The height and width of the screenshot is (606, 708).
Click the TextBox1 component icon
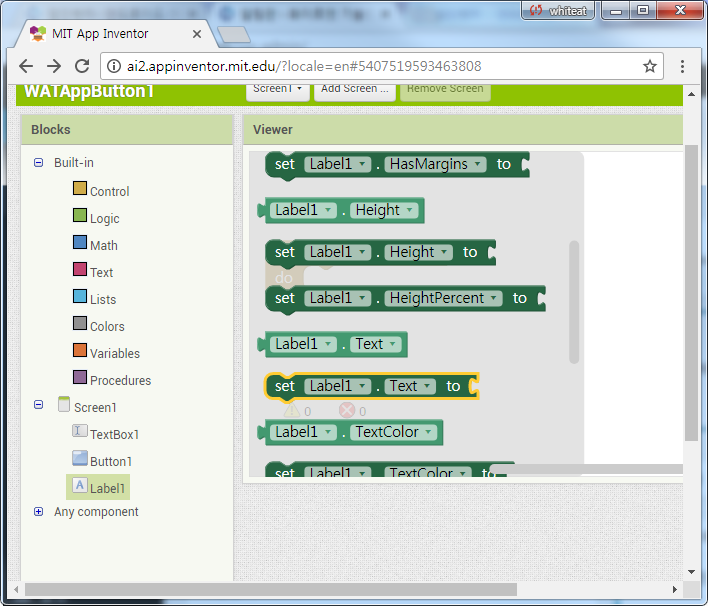[x=80, y=431]
